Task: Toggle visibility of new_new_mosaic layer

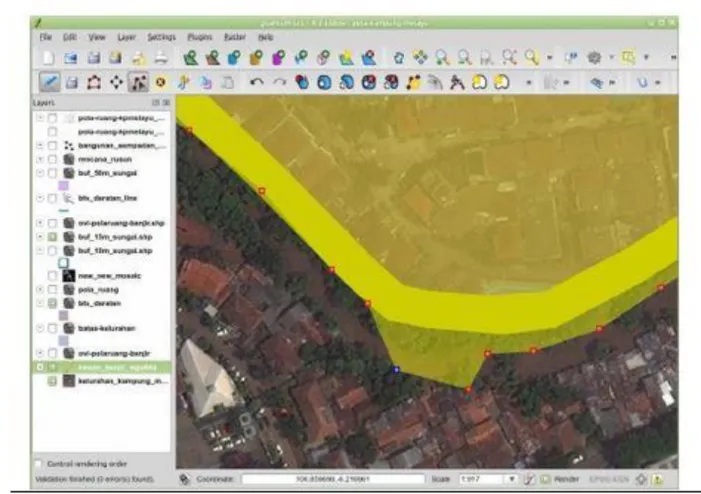Action: (52, 276)
